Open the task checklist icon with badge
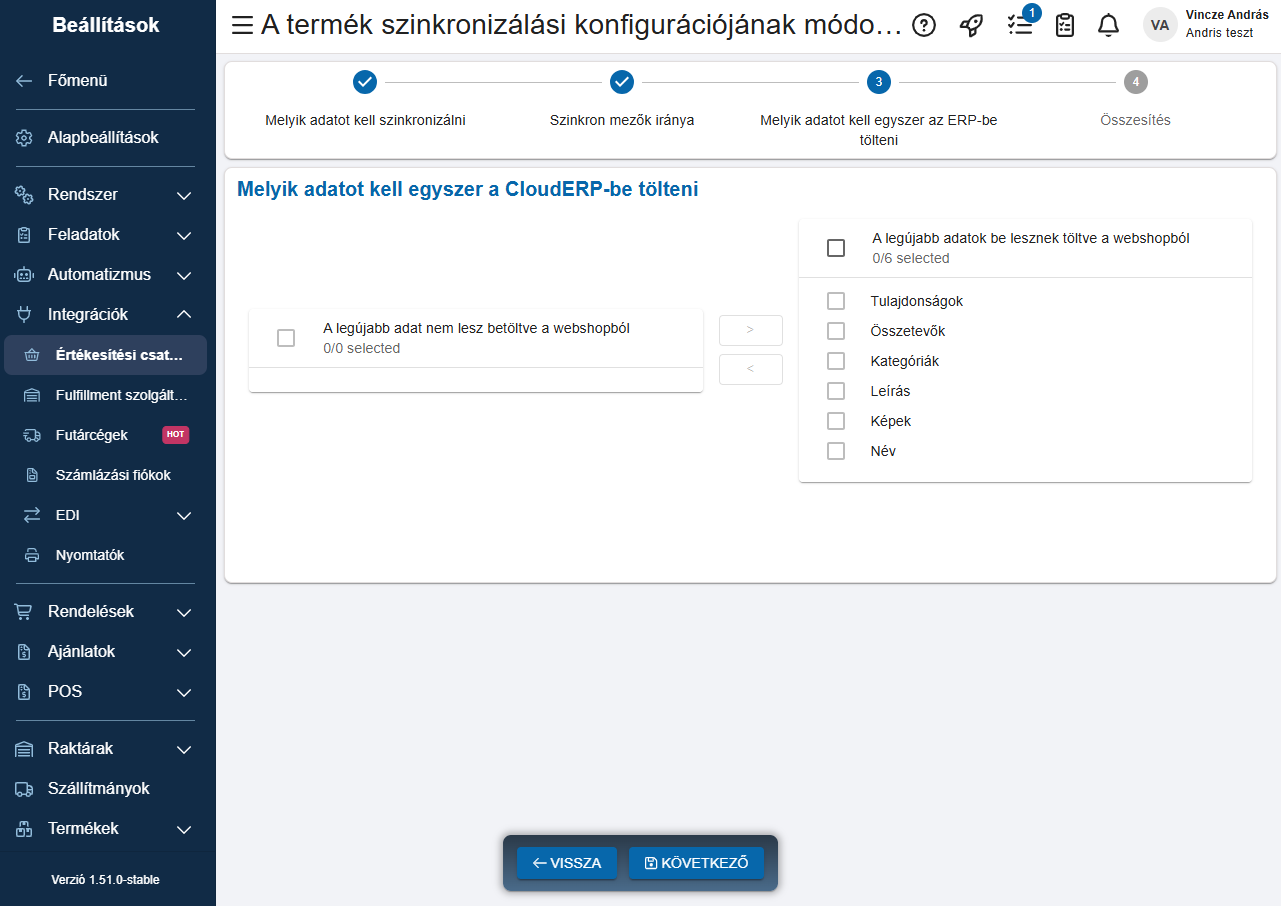1281x906 pixels. 1020,26
